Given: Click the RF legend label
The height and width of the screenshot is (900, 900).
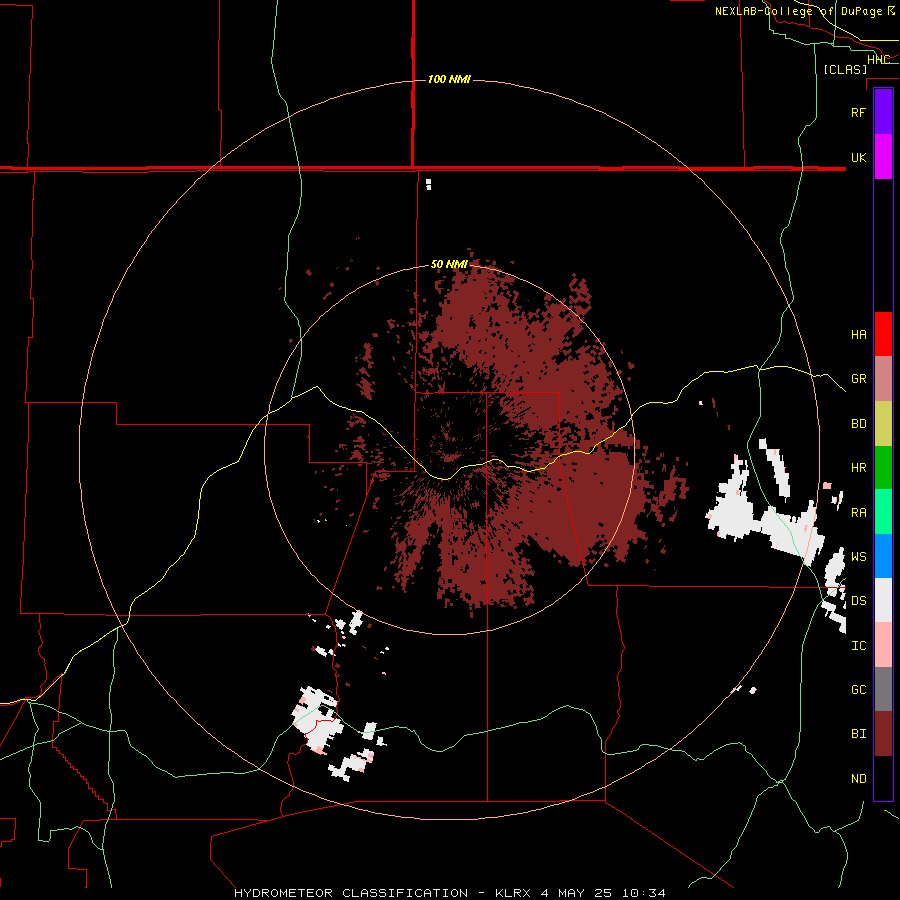Looking at the screenshot, I should (858, 112).
